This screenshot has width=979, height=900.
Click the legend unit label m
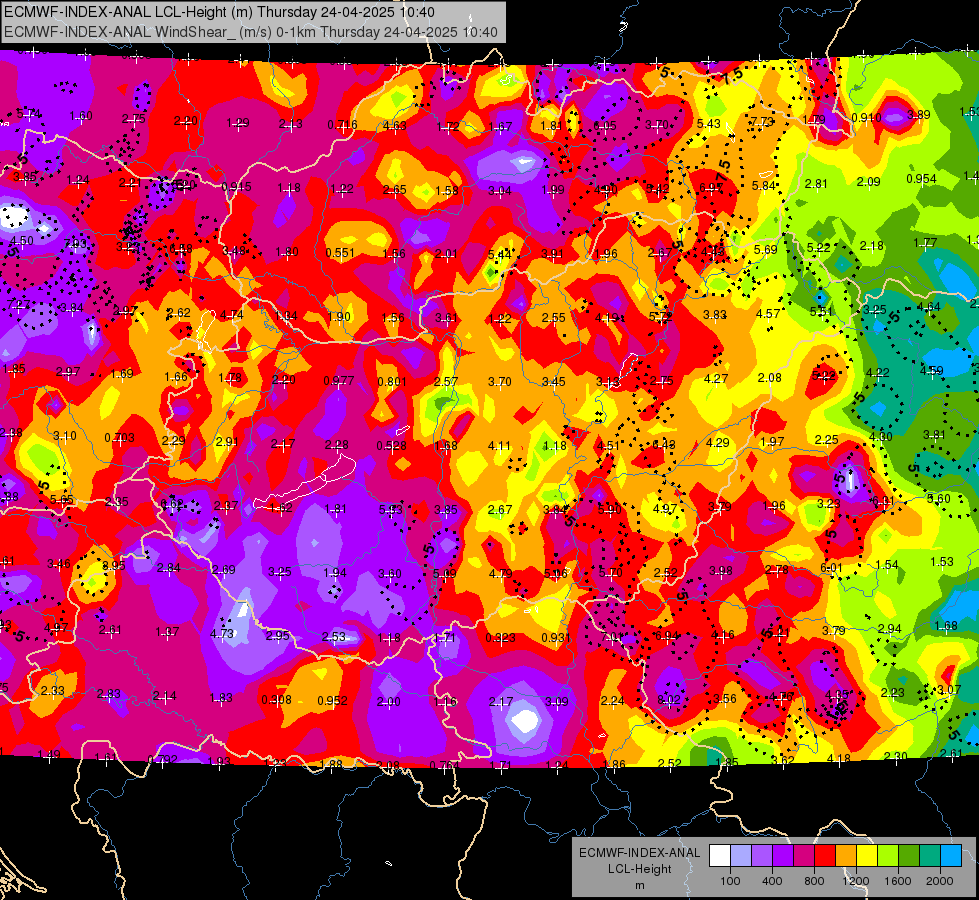click(x=639, y=885)
